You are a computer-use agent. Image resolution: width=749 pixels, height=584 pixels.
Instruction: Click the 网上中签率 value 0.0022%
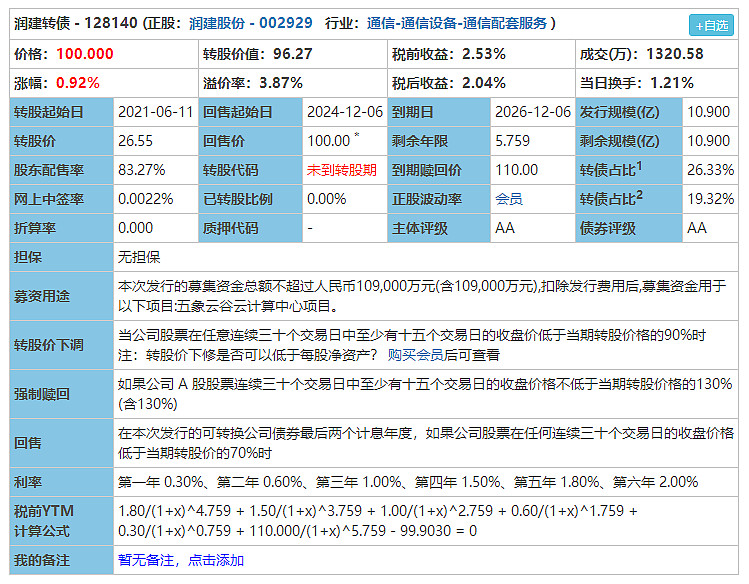pos(145,199)
